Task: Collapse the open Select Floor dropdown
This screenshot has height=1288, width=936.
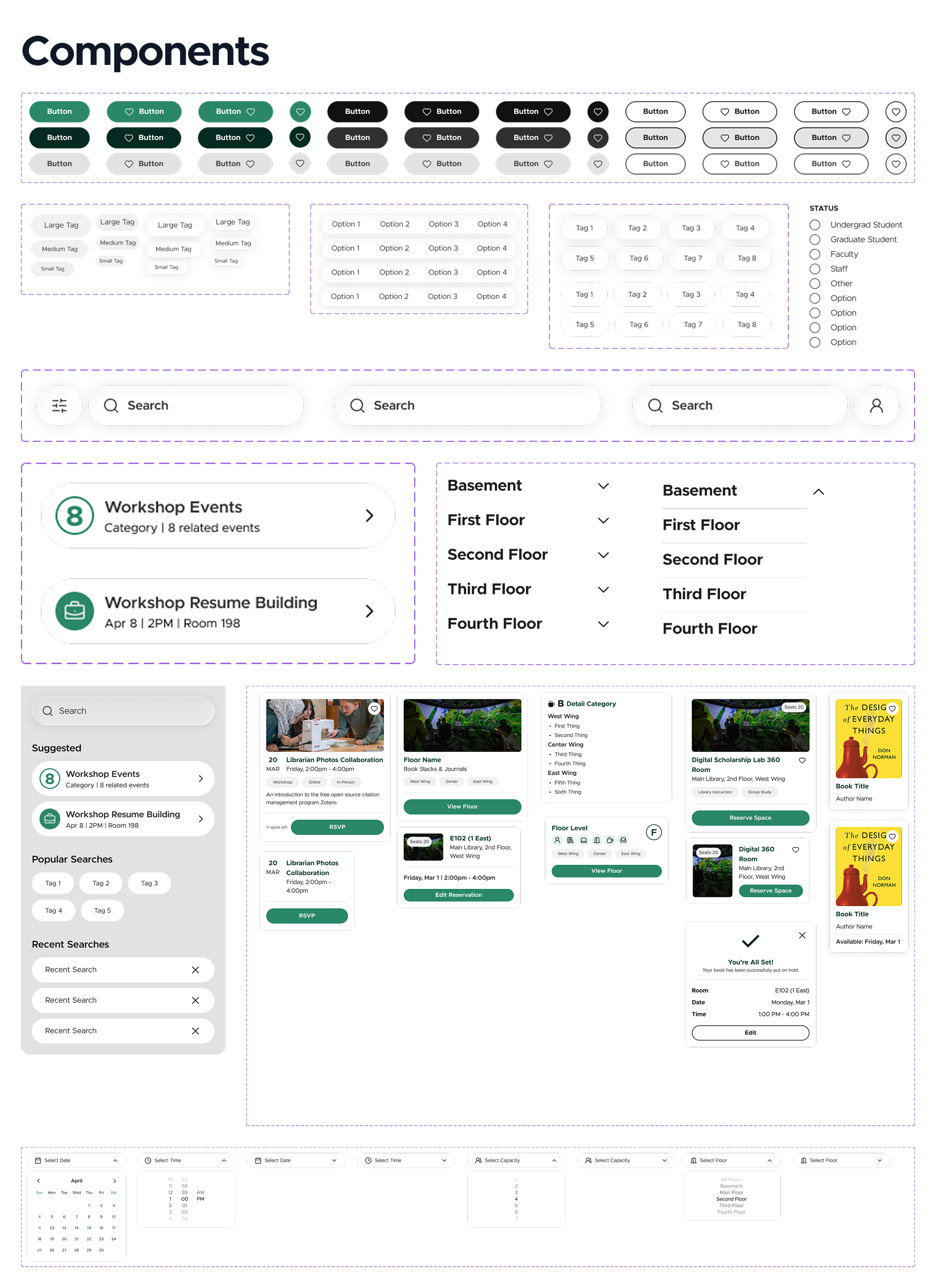Action: click(x=770, y=1160)
